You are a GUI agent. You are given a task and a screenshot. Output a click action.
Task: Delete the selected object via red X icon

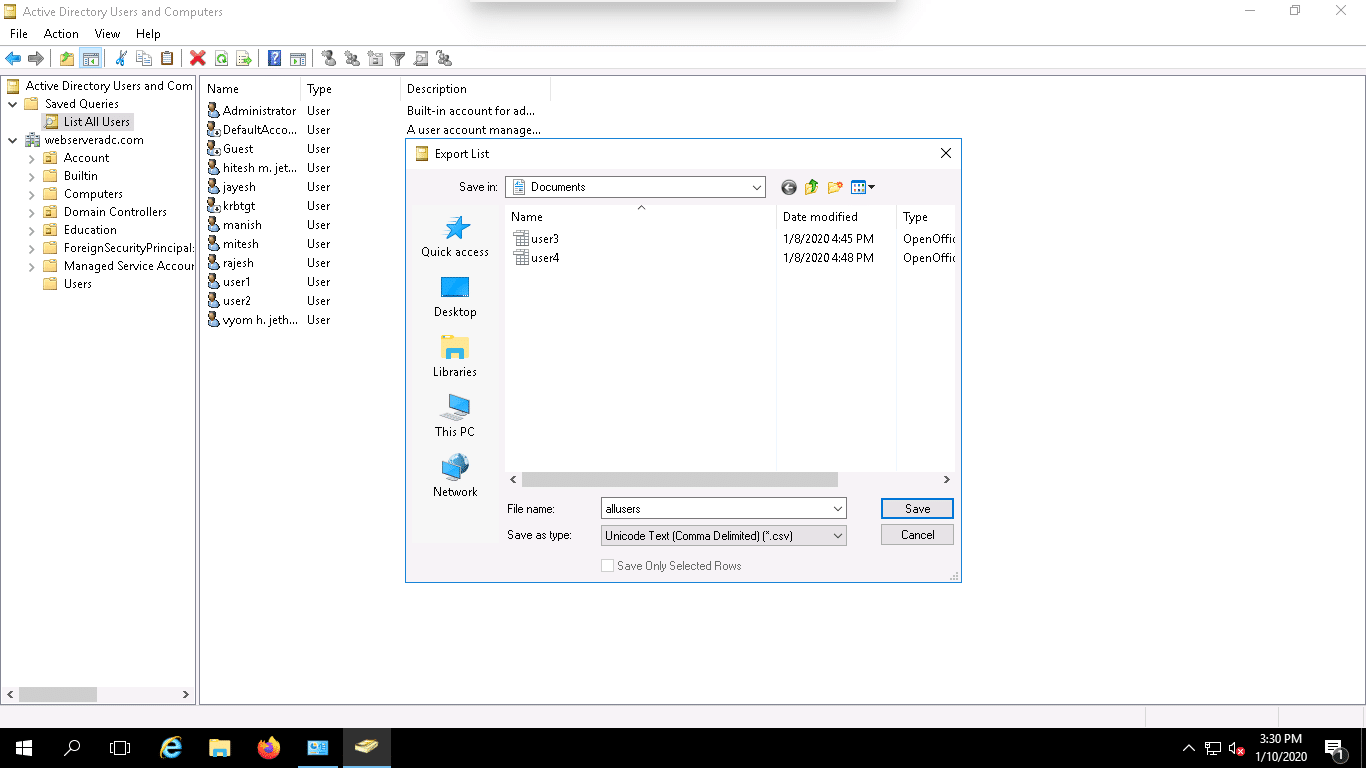197,58
